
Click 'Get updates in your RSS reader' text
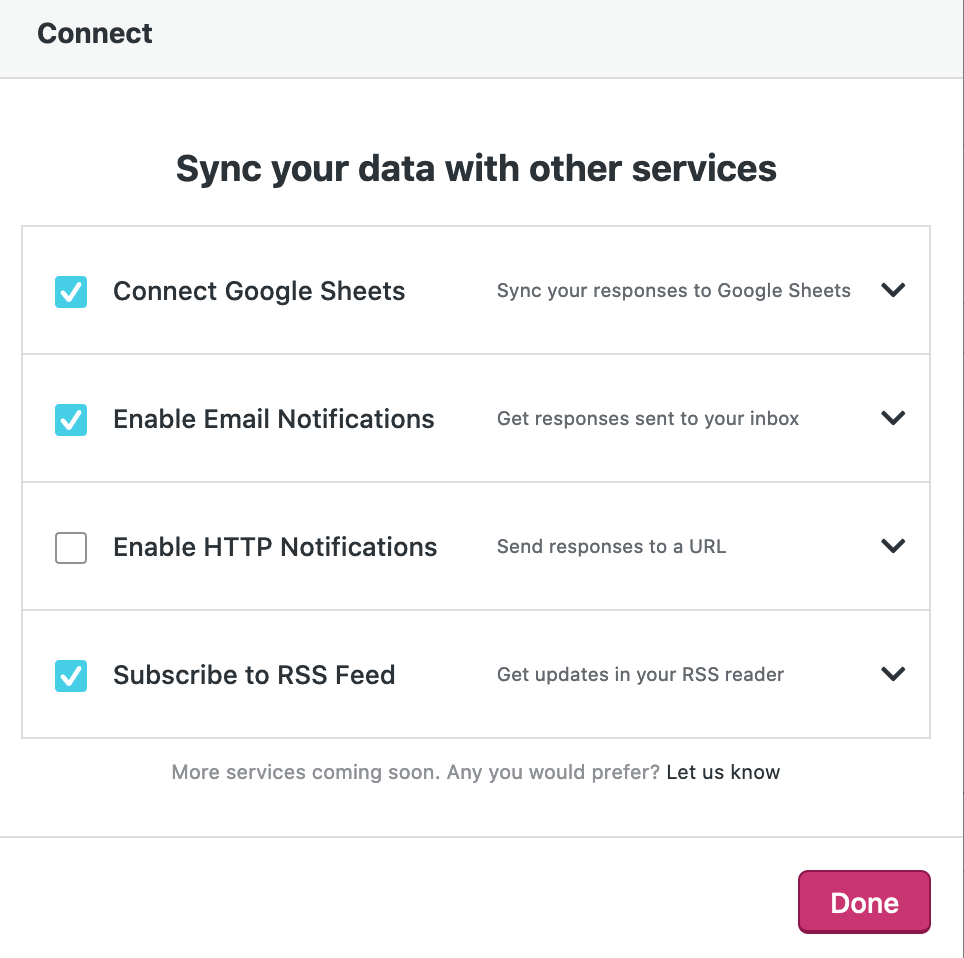click(640, 675)
